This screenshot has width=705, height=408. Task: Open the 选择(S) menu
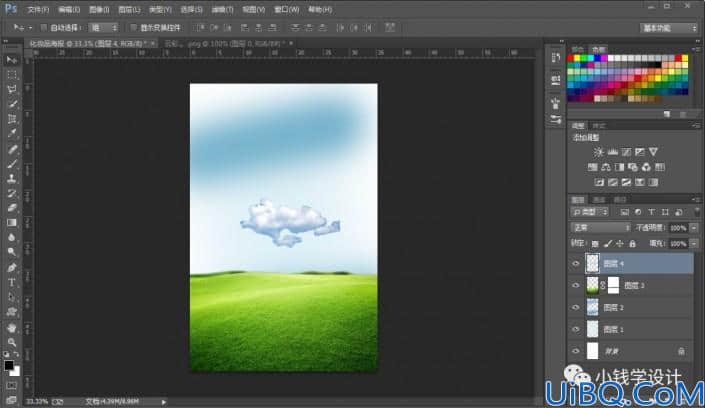pyautogui.click(x=191, y=9)
